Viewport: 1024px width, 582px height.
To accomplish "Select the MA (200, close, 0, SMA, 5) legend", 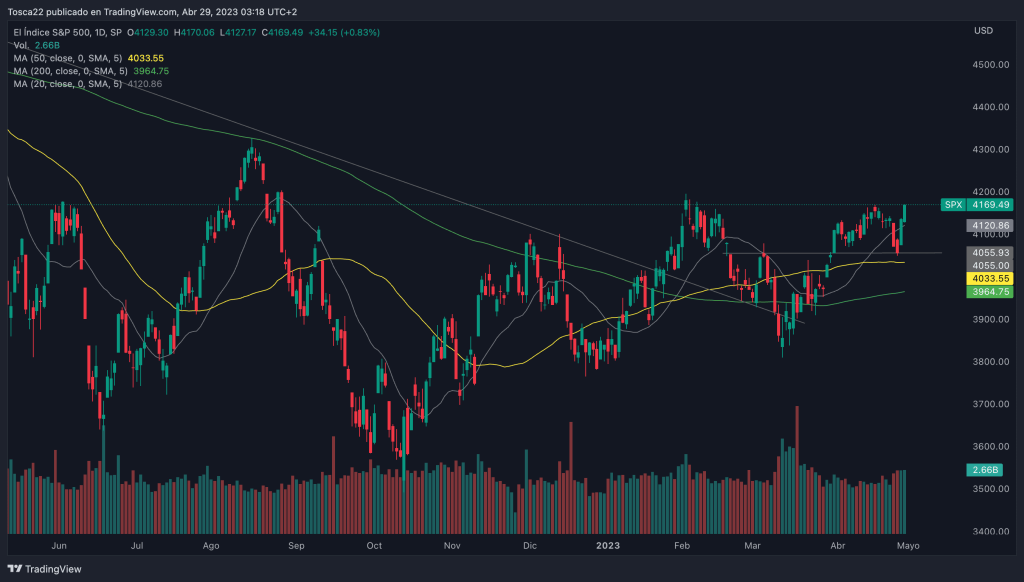I will pos(71,71).
